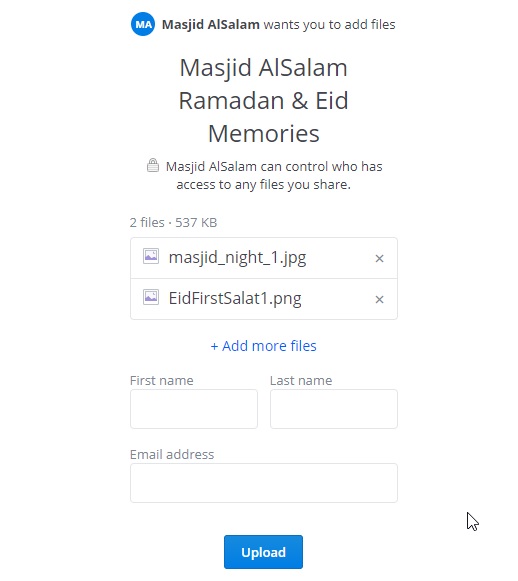Image resolution: width=518 pixels, height=581 pixels.
Task: Focus the First name input field
Action: 194,409
